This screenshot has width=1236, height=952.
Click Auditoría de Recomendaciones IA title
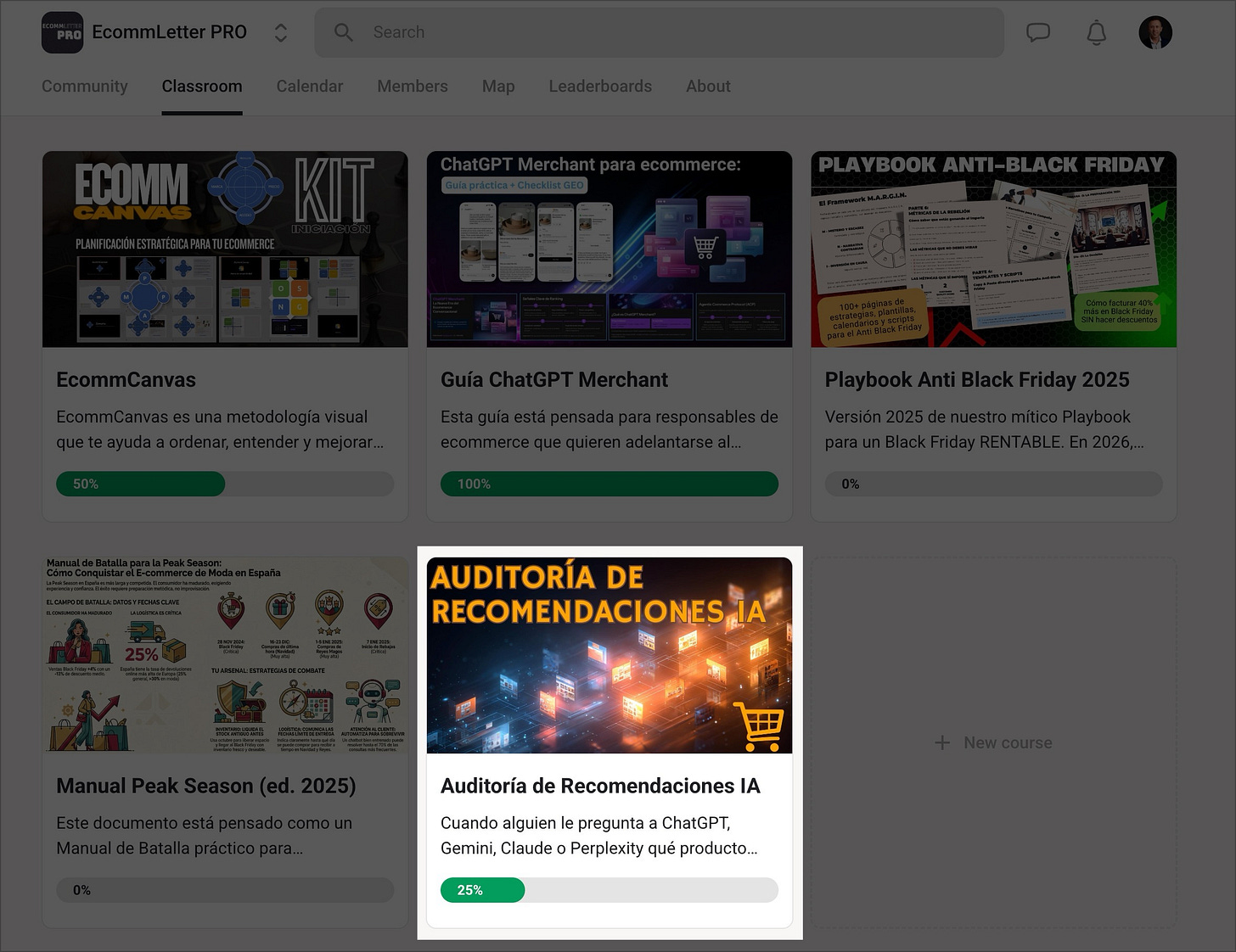[x=600, y=786]
